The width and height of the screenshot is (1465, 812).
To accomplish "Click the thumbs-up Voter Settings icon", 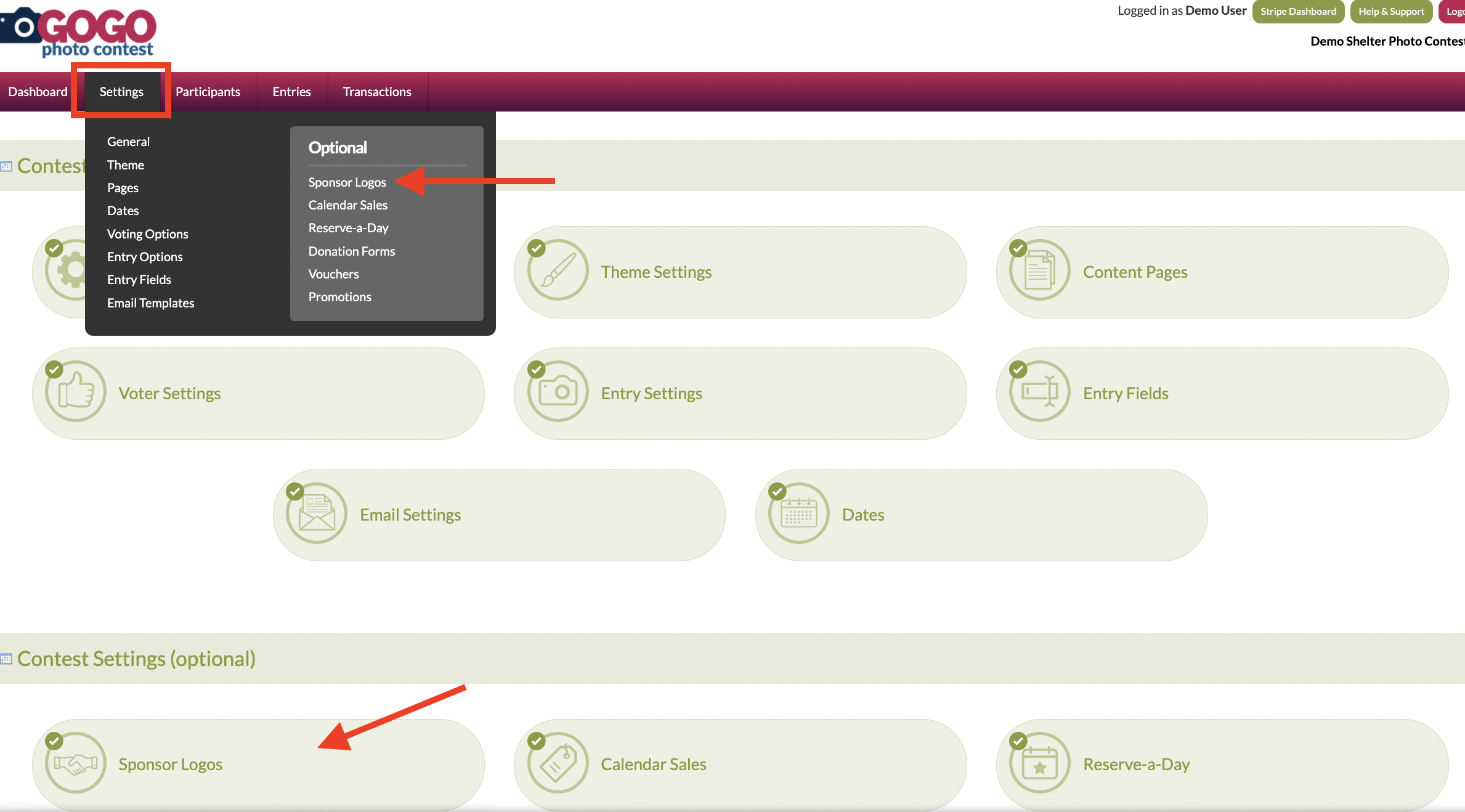I will (x=76, y=392).
